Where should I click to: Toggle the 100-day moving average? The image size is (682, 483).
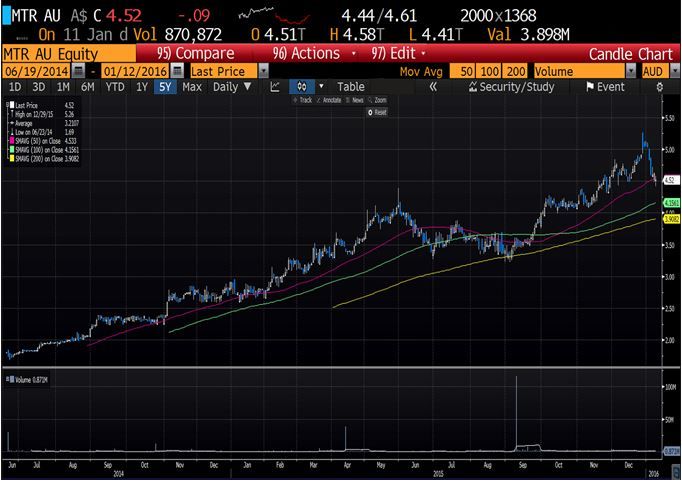(488, 71)
